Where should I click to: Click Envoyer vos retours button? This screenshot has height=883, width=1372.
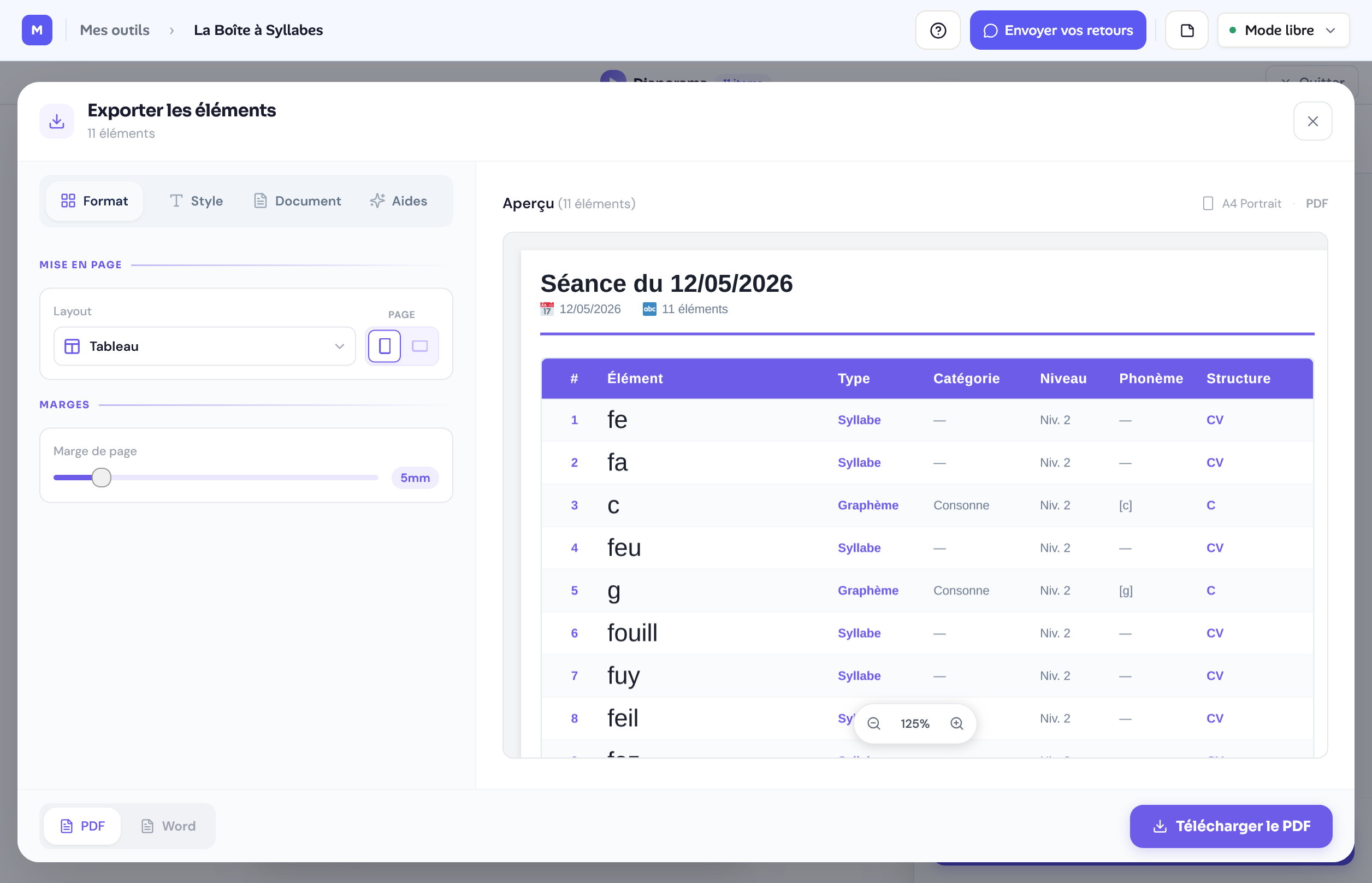pos(1057,31)
